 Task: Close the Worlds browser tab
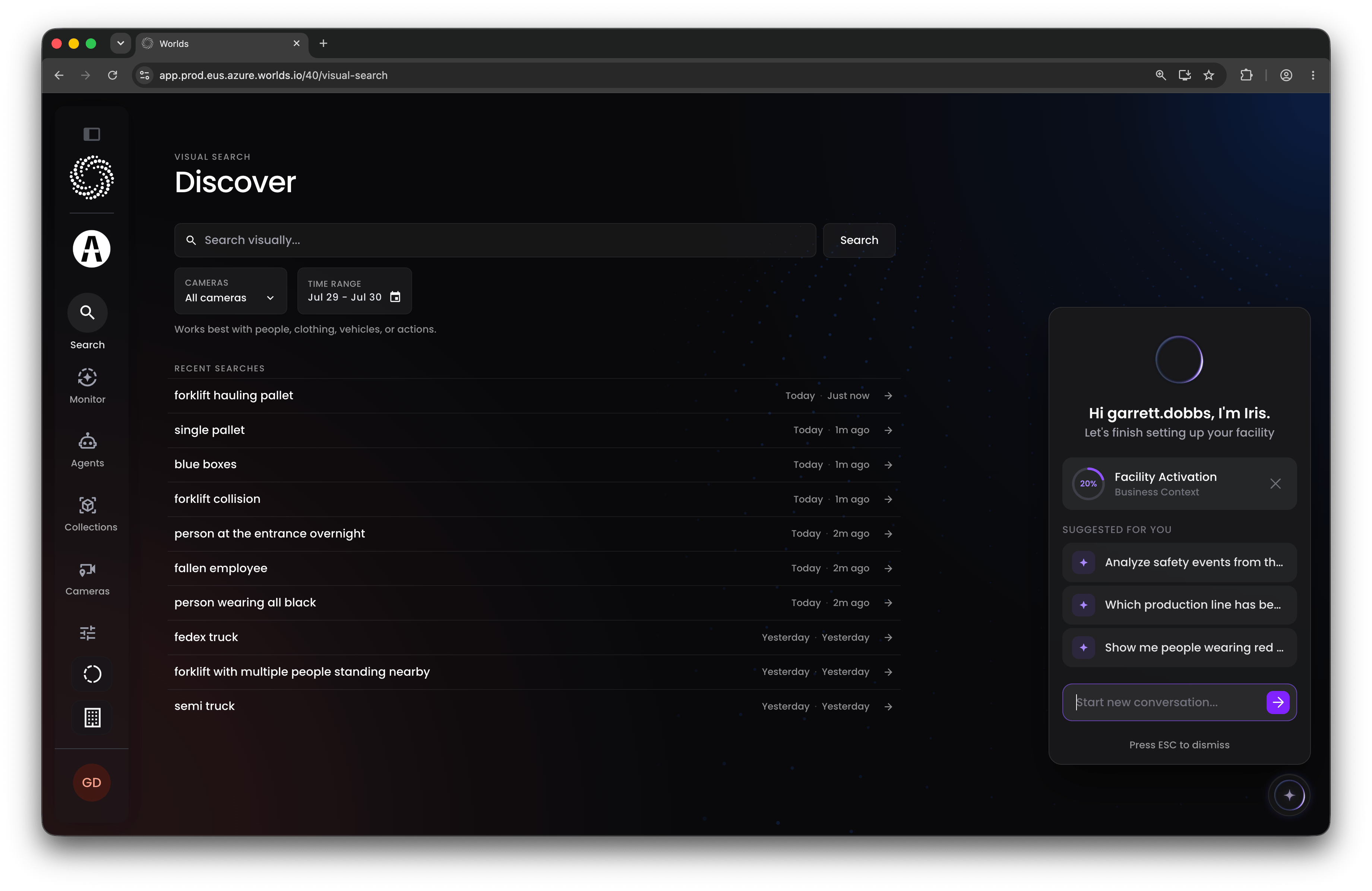point(296,43)
